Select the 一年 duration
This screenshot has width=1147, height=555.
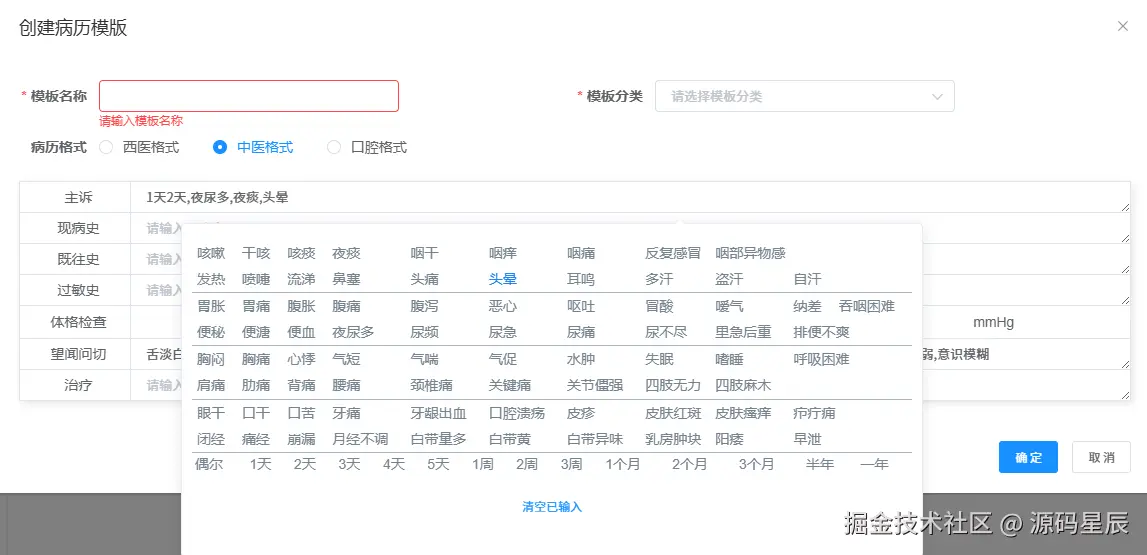(x=874, y=464)
